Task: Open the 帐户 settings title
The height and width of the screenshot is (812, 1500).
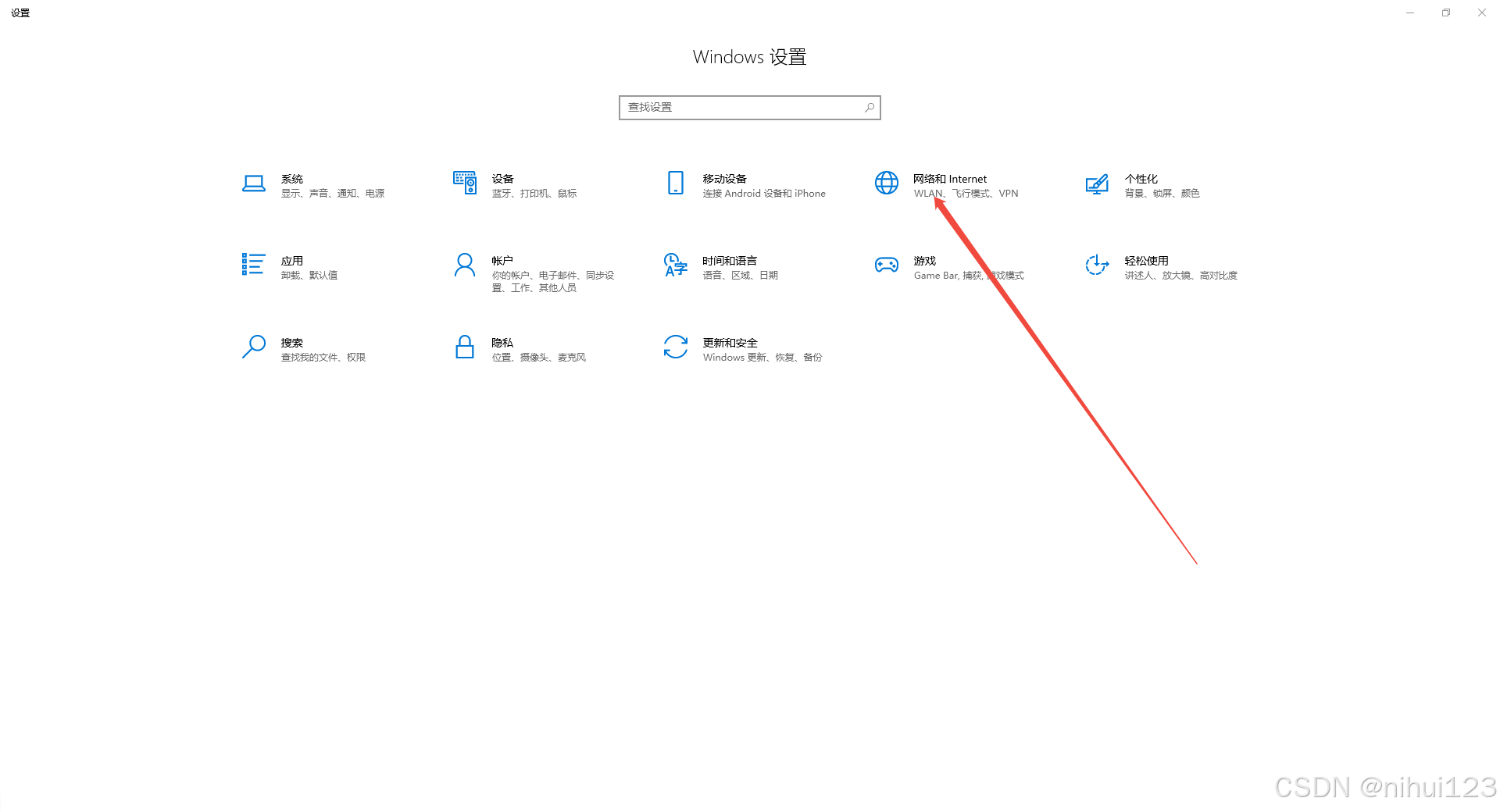Action: [503, 261]
